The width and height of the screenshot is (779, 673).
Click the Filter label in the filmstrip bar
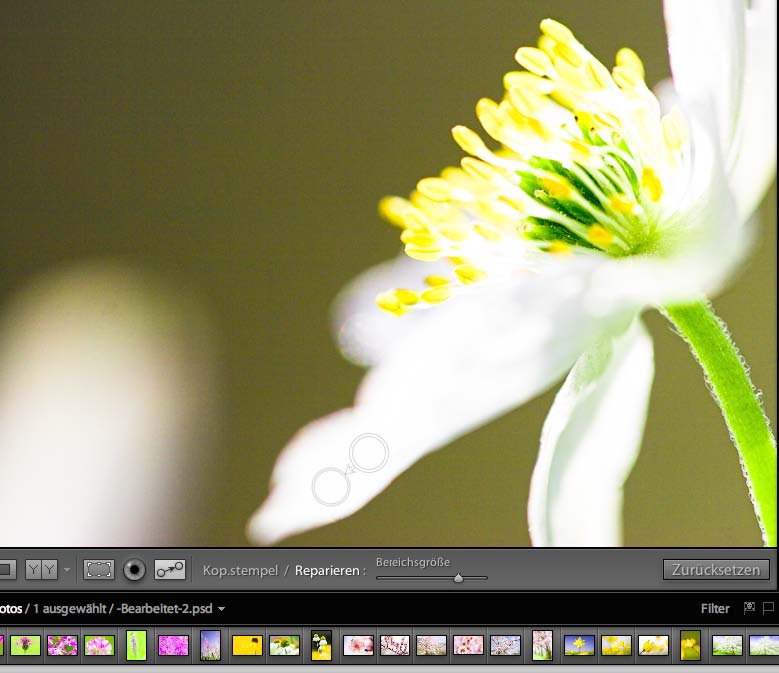(715, 608)
